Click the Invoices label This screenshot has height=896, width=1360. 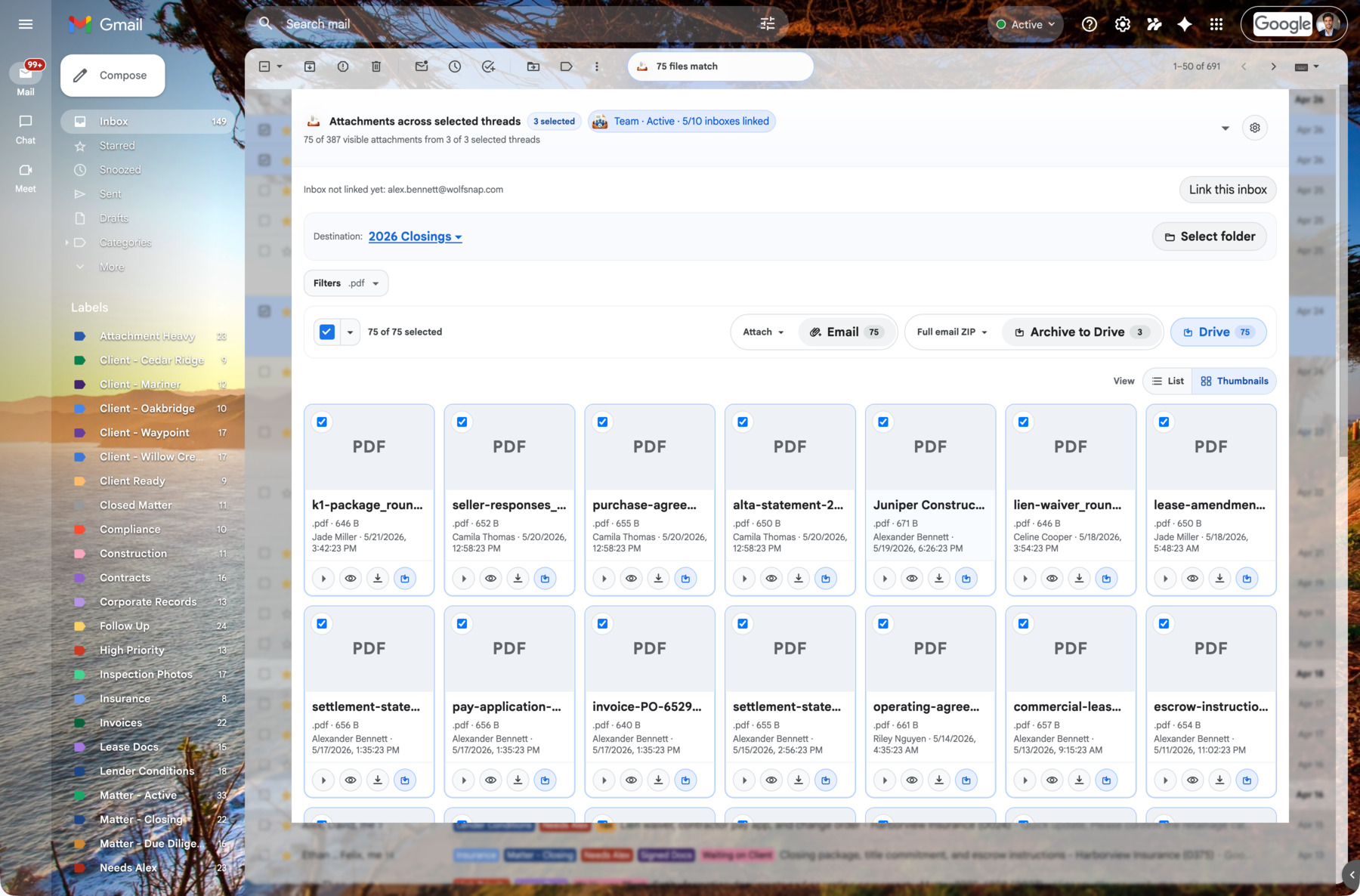pos(148,723)
